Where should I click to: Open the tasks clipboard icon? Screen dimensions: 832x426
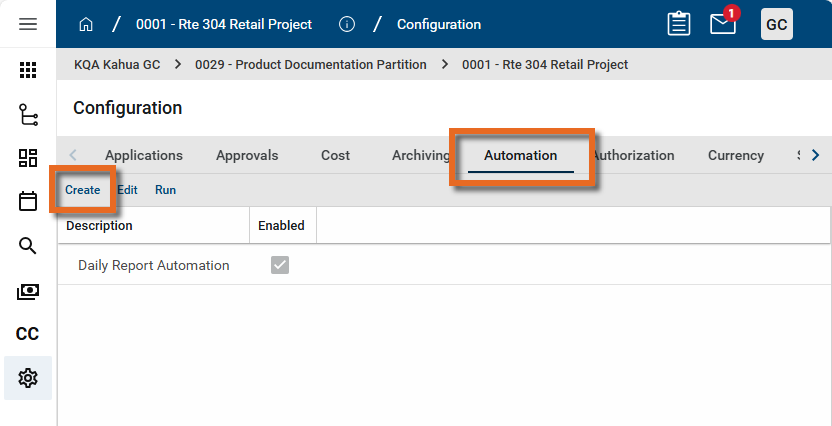pos(678,24)
